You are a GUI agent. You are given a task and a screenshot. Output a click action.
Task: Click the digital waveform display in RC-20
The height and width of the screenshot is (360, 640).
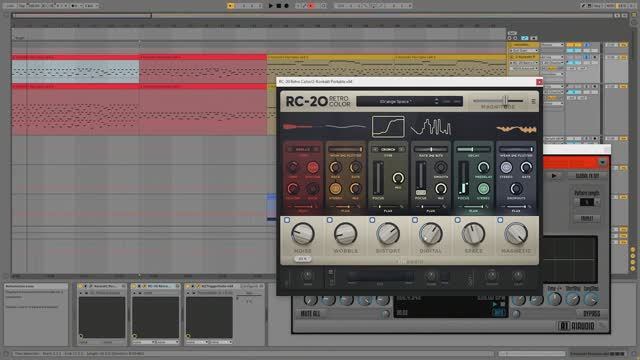coord(431,127)
